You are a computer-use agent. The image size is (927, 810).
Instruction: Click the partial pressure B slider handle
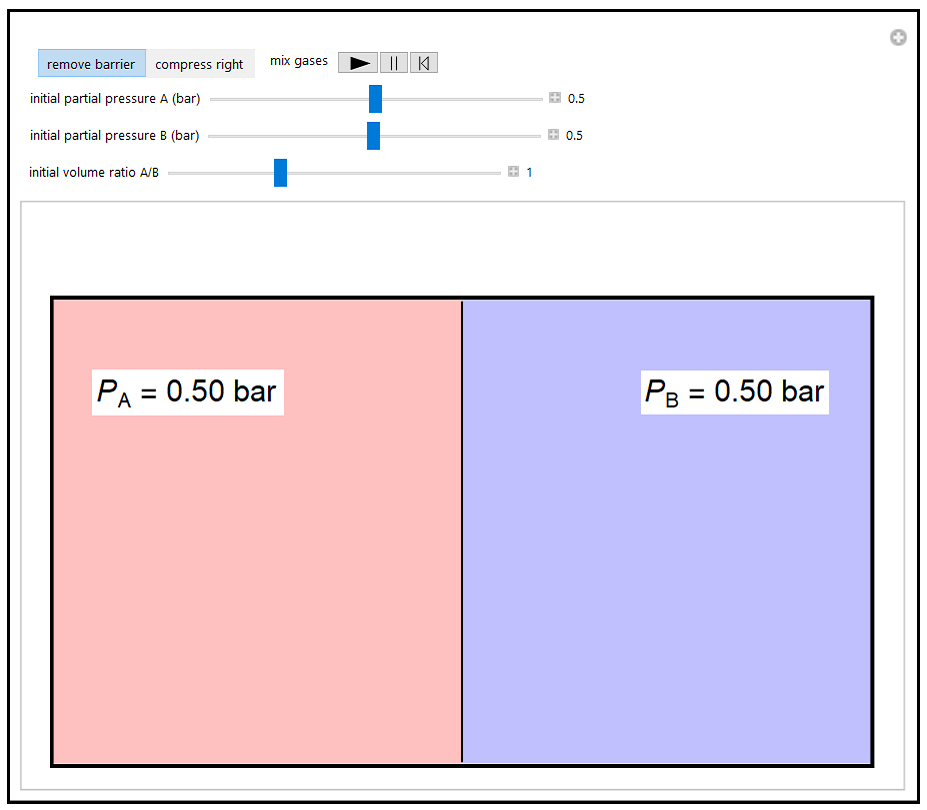click(373, 135)
